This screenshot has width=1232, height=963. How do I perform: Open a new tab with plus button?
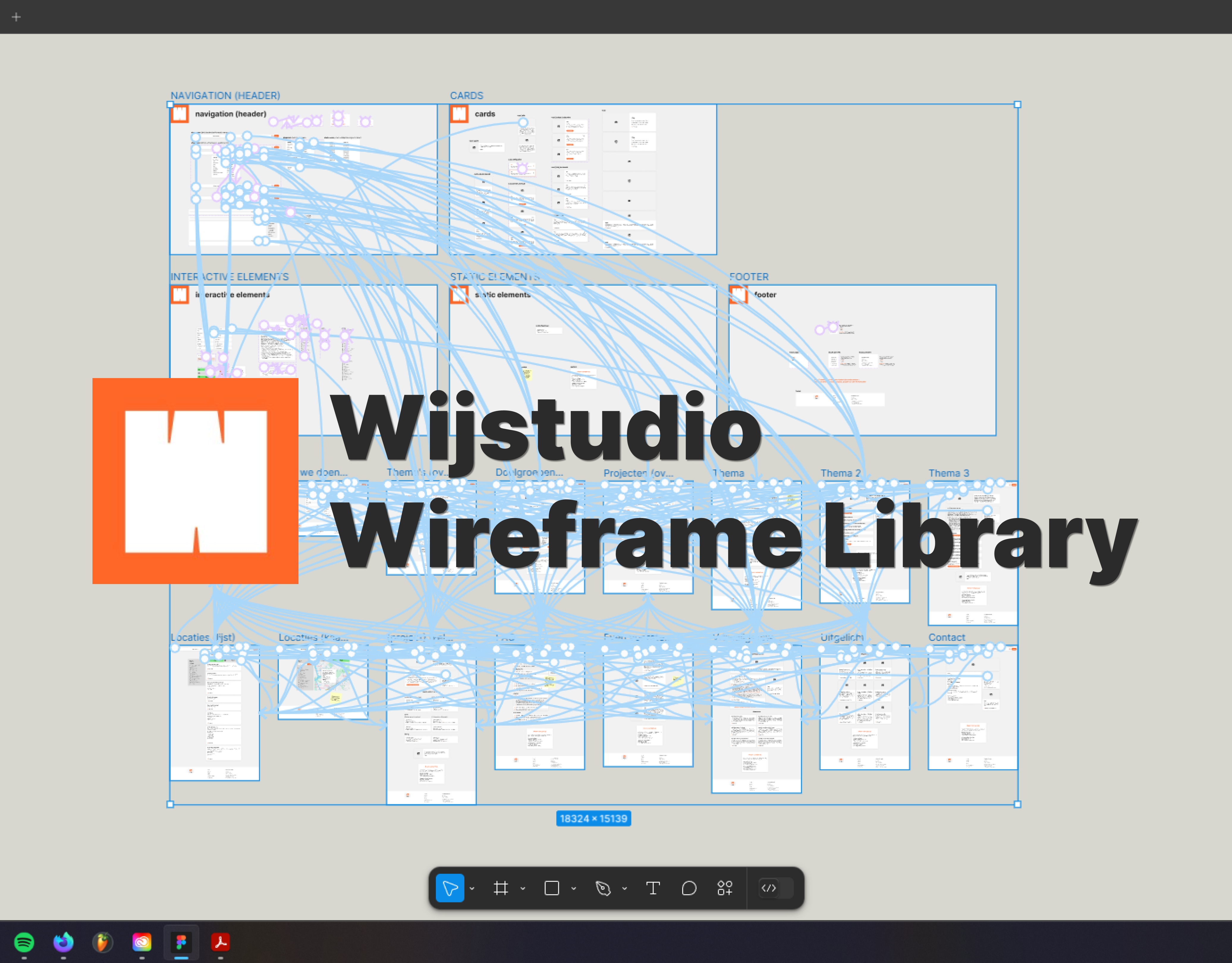tap(16, 17)
